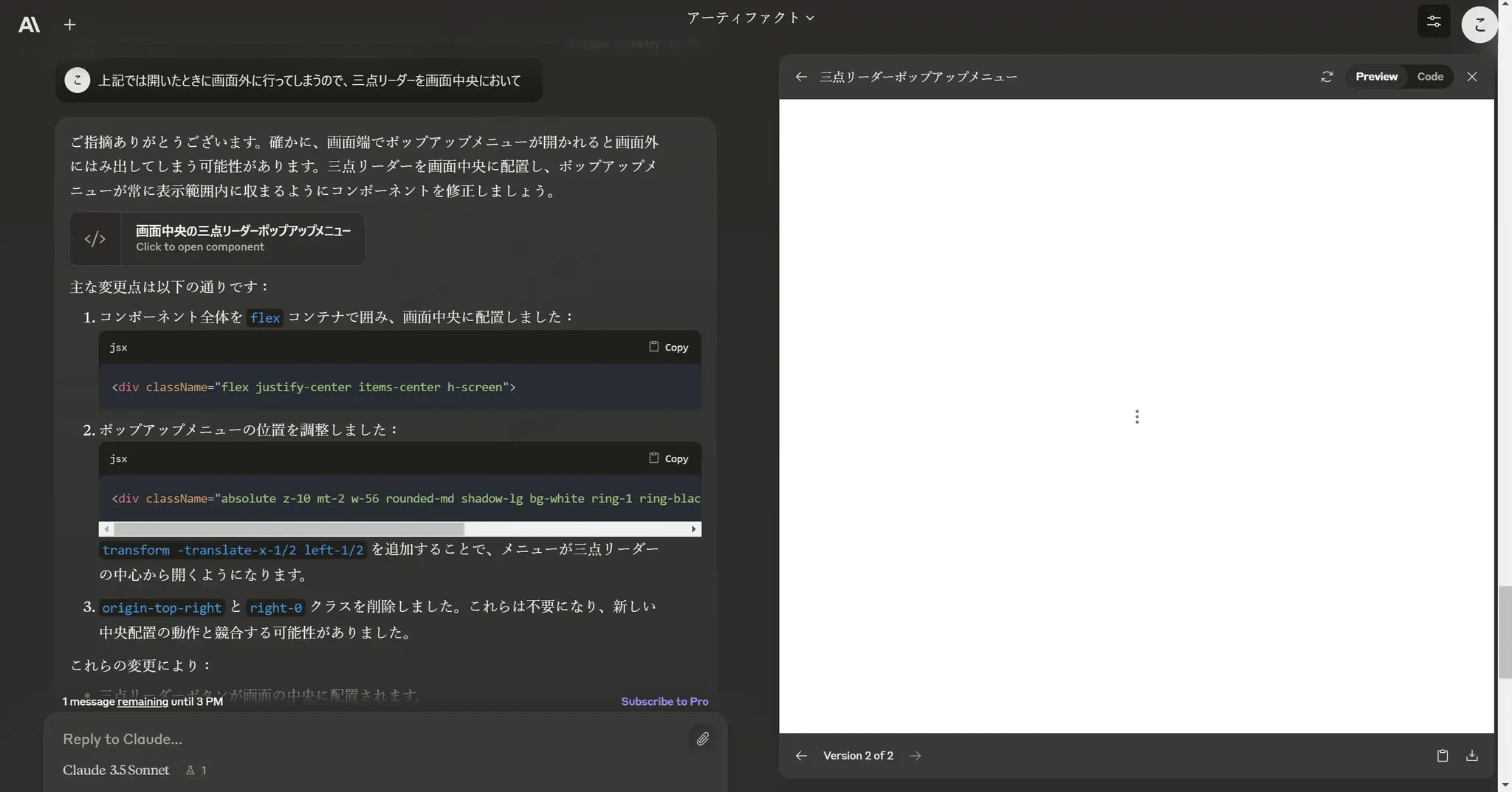This screenshot has width=1512, height=792.
Task: Open the 三点リーダー popup menu component
Action: 216,238
